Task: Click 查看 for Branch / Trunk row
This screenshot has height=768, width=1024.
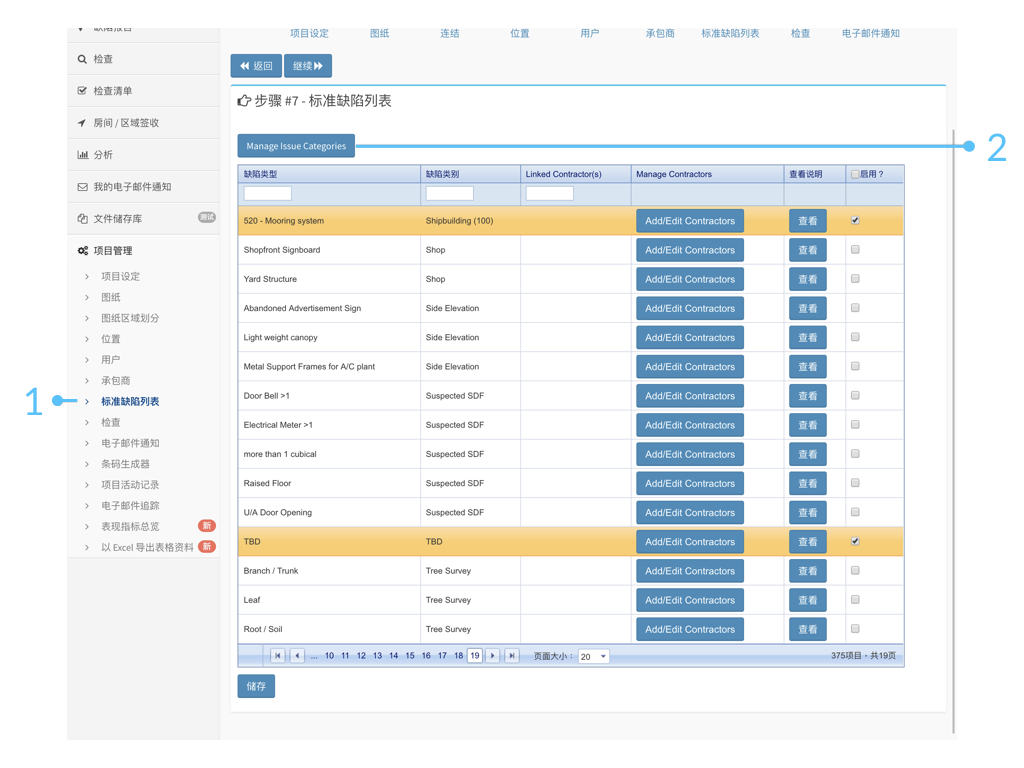Action: (x=808, y=571)
